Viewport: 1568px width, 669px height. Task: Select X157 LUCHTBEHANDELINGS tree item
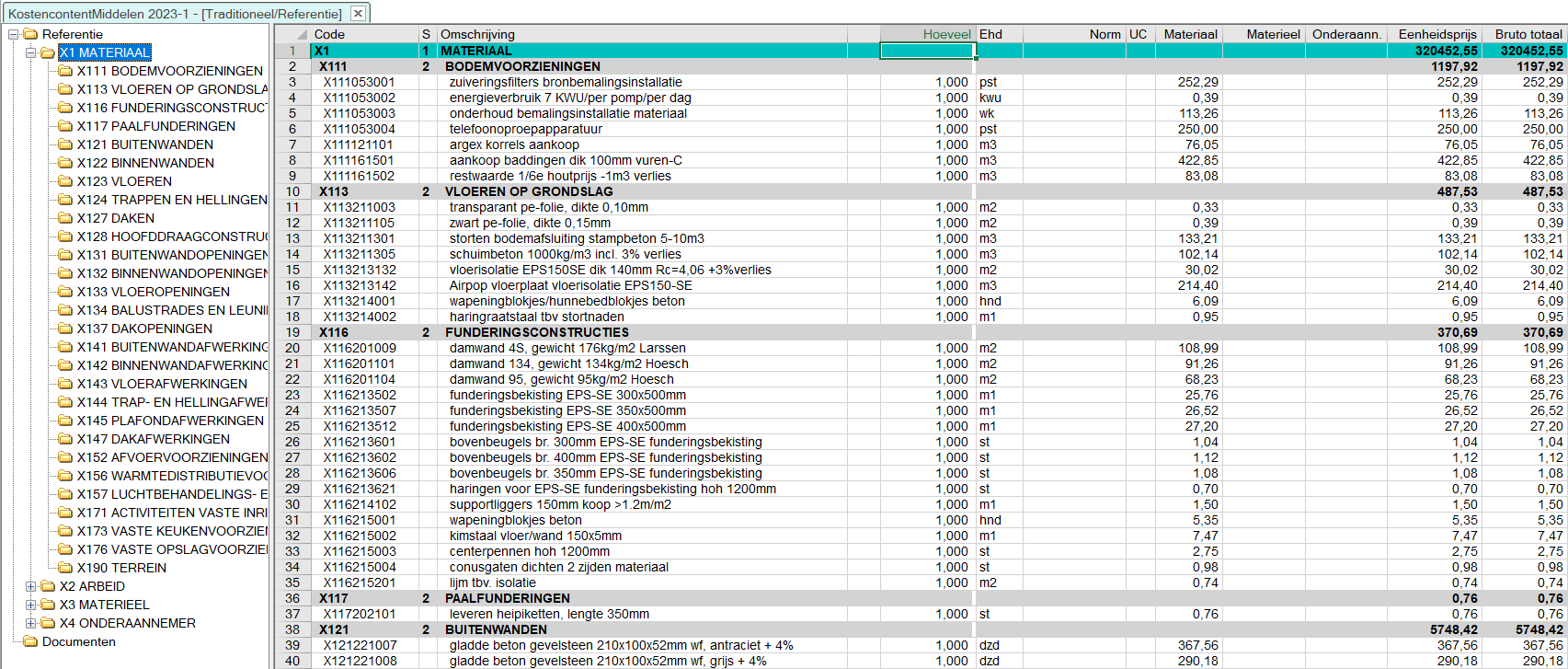click(x=173, y=494)
